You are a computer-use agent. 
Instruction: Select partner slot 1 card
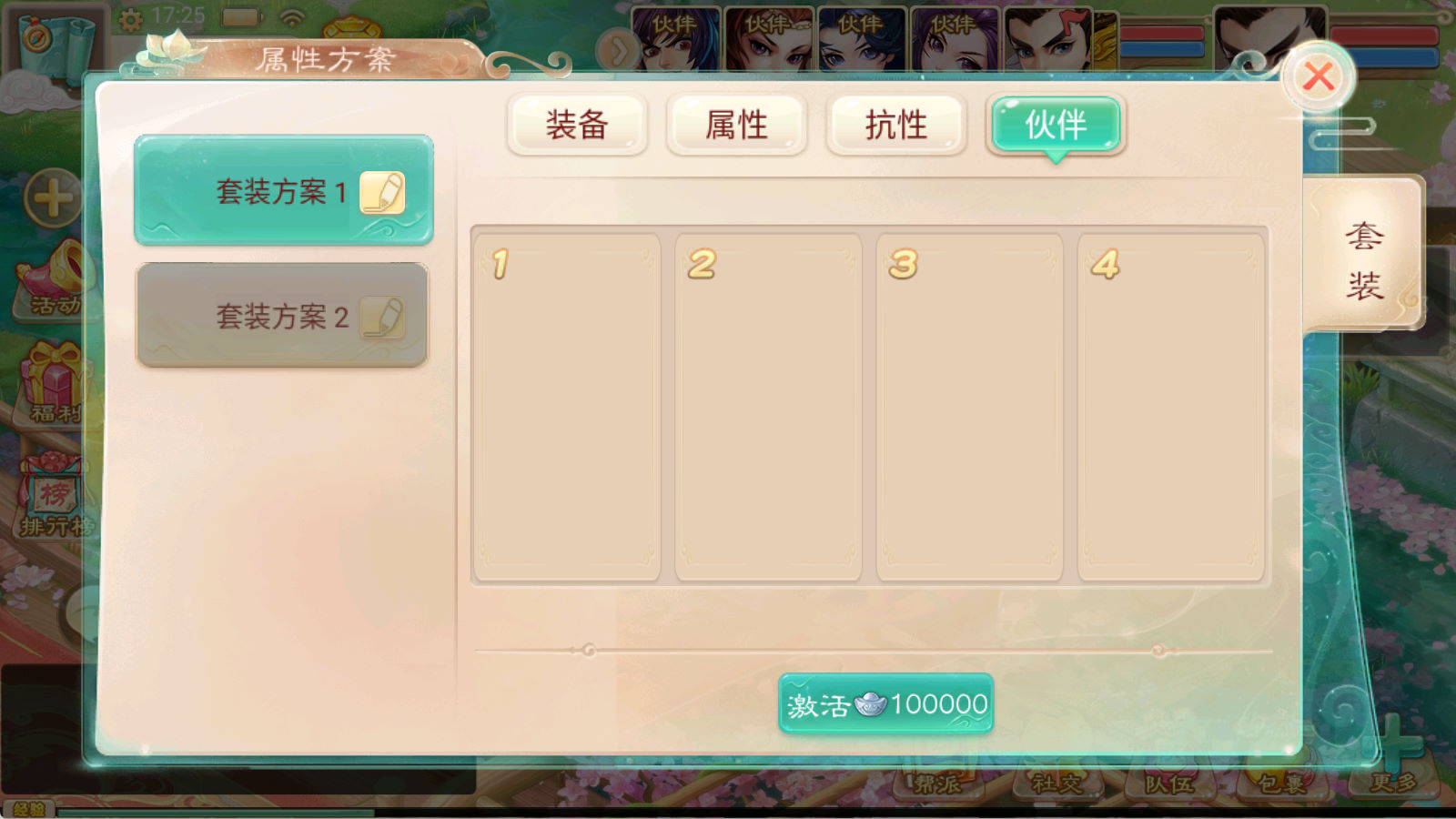tap(566, 407)
